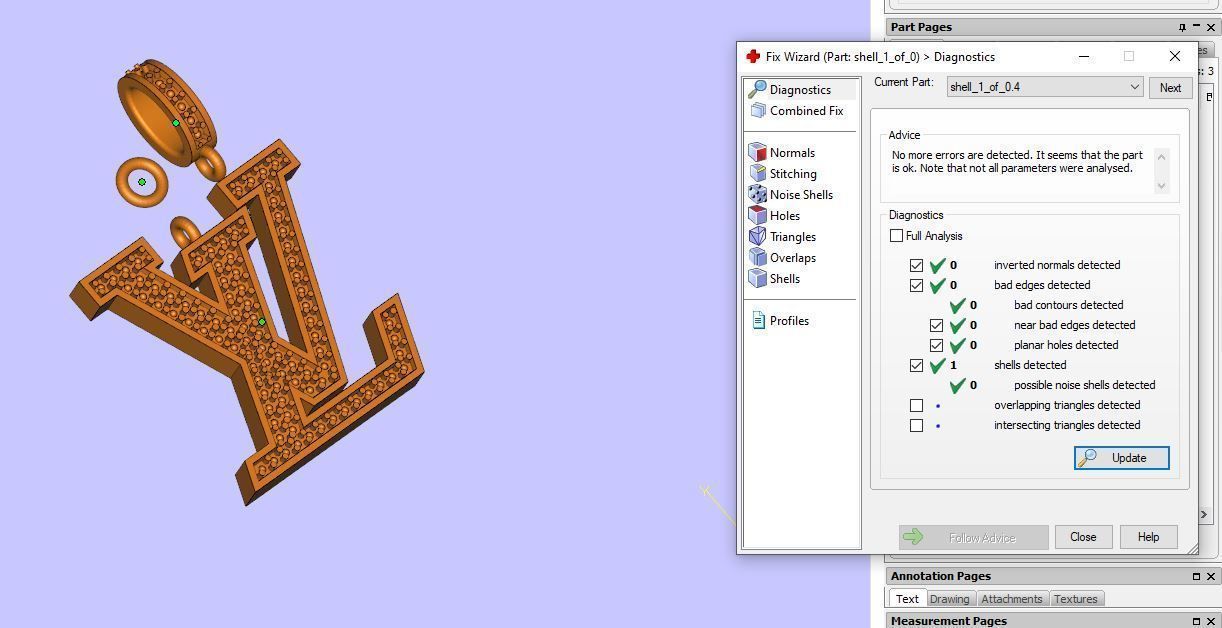Uncheck shells detected checkbox
1222x628 pixels.
[916, 366]
